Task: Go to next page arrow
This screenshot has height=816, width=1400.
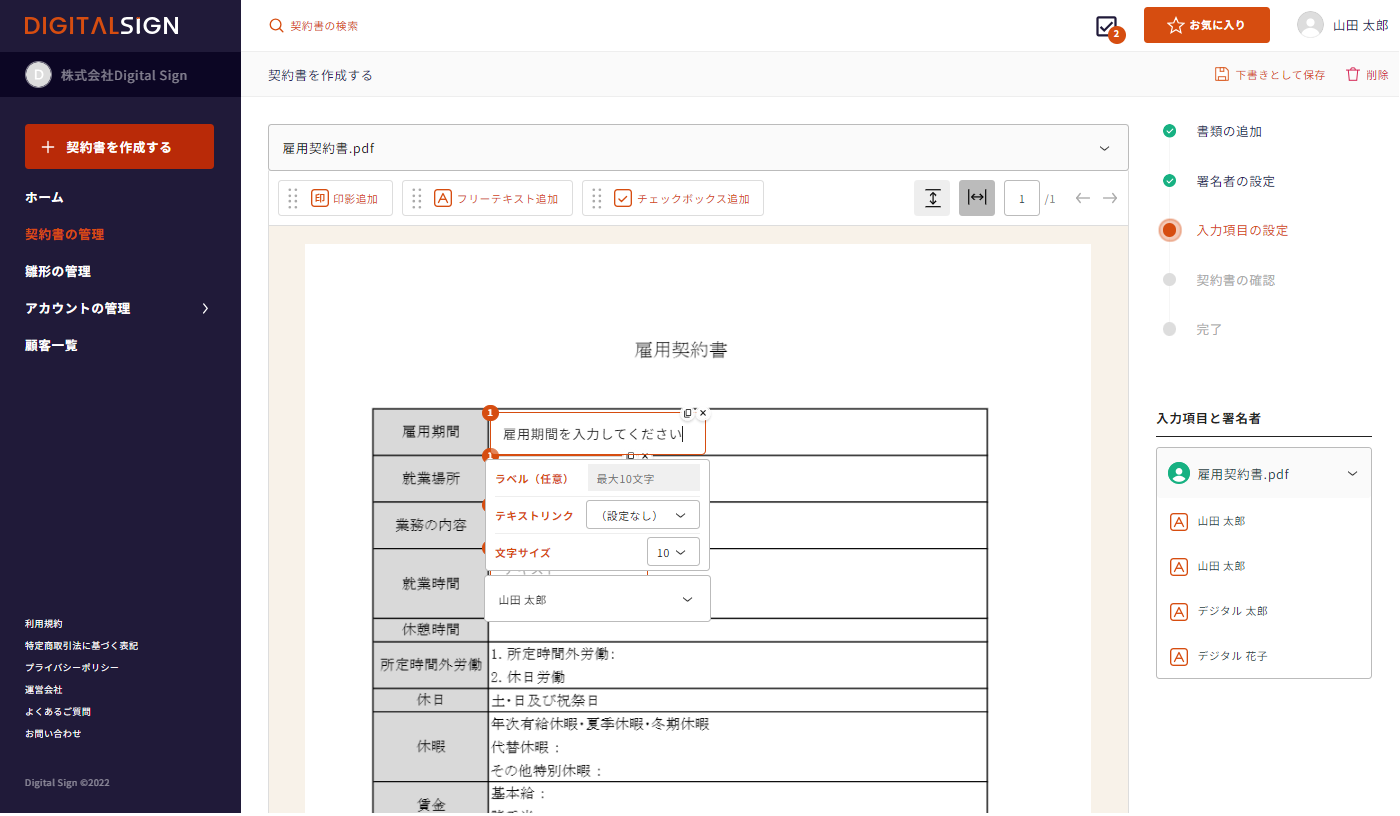Action: 1110,198
